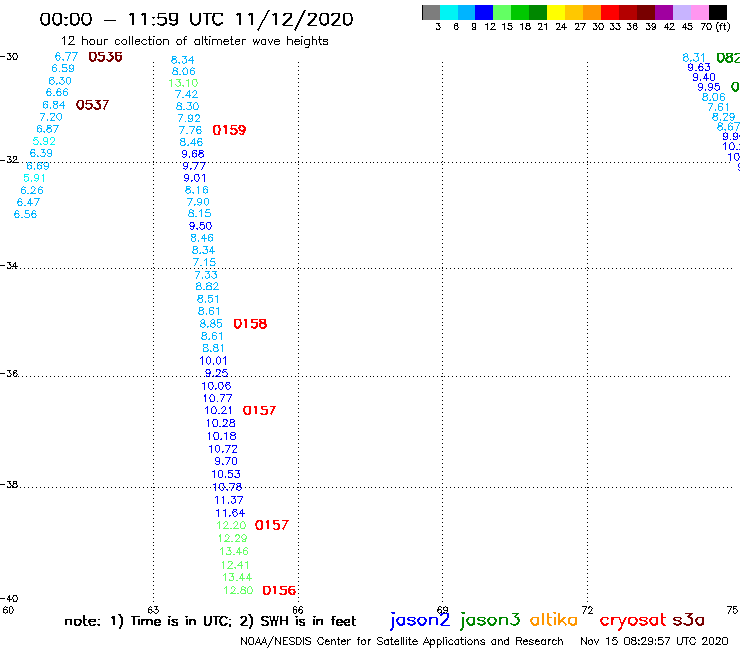The height and width of the screenshot is (650, 740).
Task: Click the red time label 0156
Action: (279, 591)
